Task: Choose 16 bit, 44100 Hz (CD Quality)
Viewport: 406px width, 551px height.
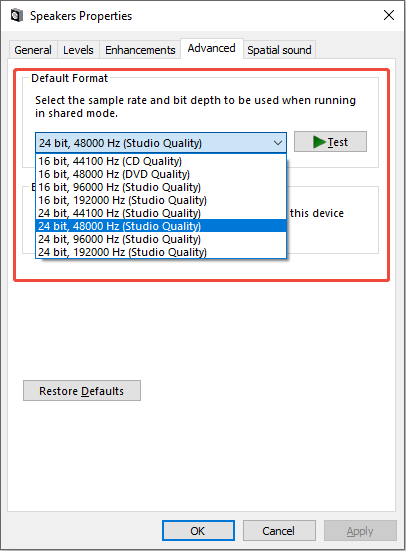Action: (x=161, y=161)
